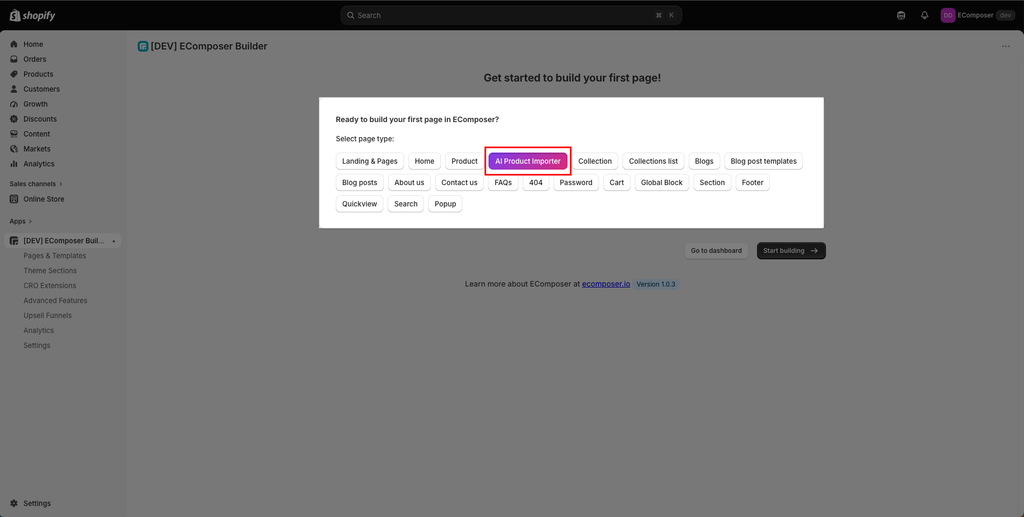
Task: Open Pages & Templates
Action: click(x=54, y=256)
